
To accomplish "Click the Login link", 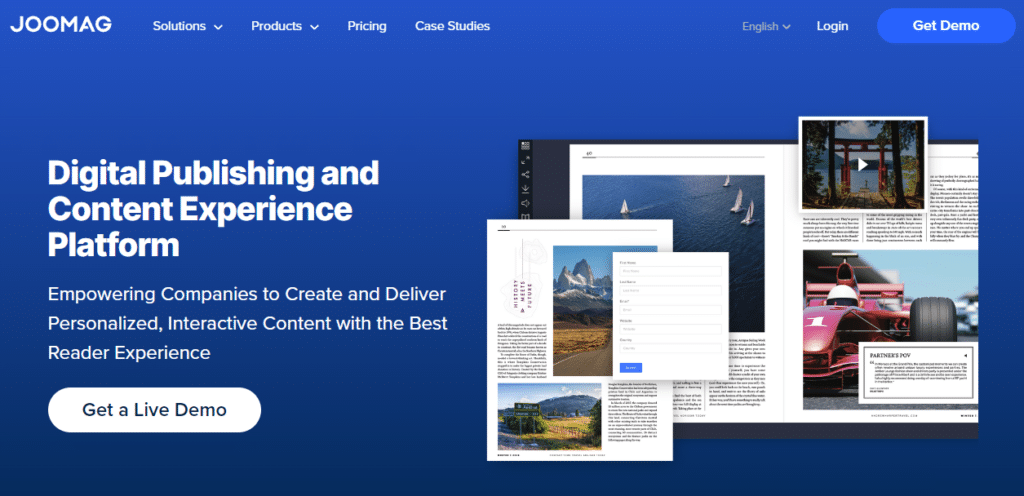I will pos(832,26).
